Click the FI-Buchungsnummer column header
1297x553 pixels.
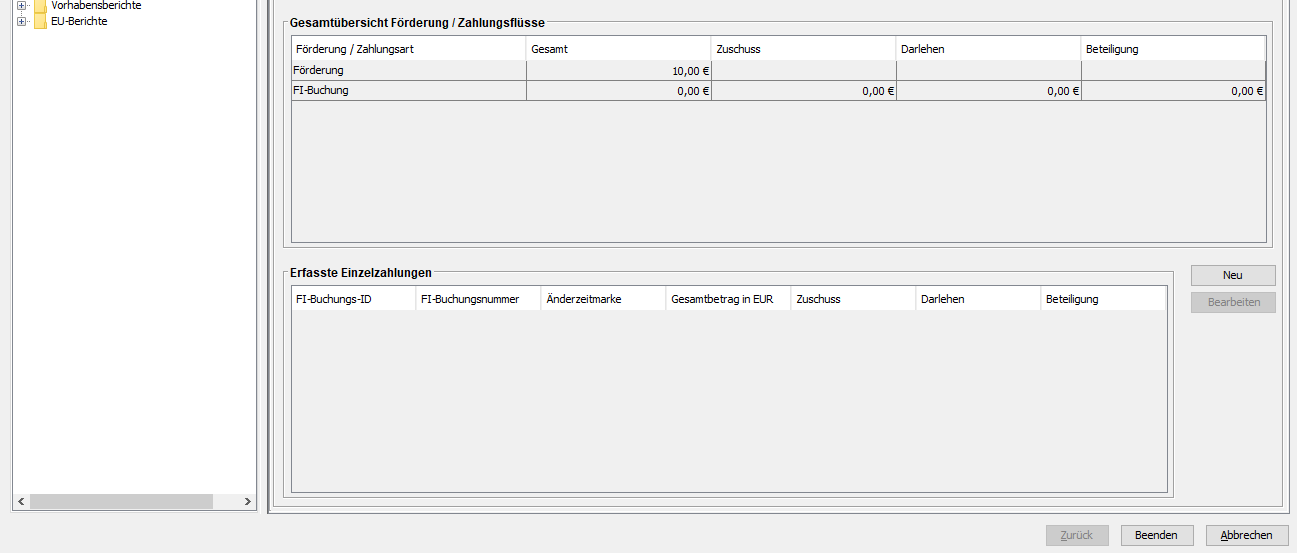[x=478, y=299]
